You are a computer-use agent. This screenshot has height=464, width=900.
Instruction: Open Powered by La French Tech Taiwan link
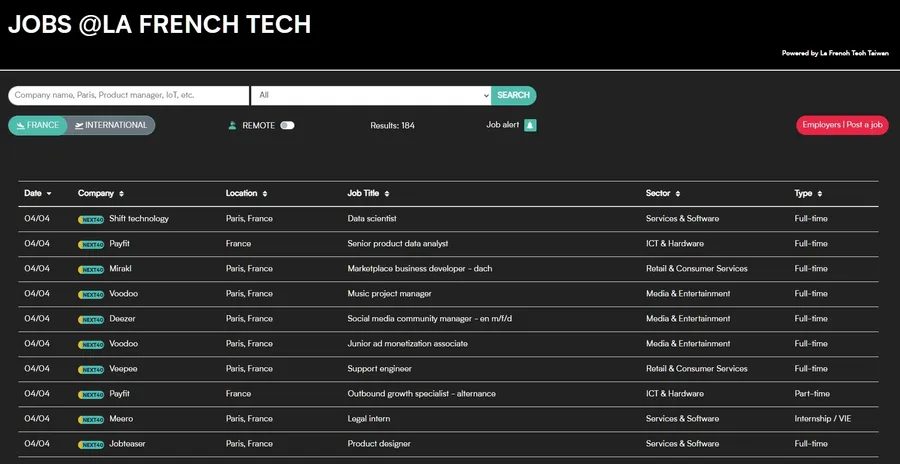tap(835, 53)
